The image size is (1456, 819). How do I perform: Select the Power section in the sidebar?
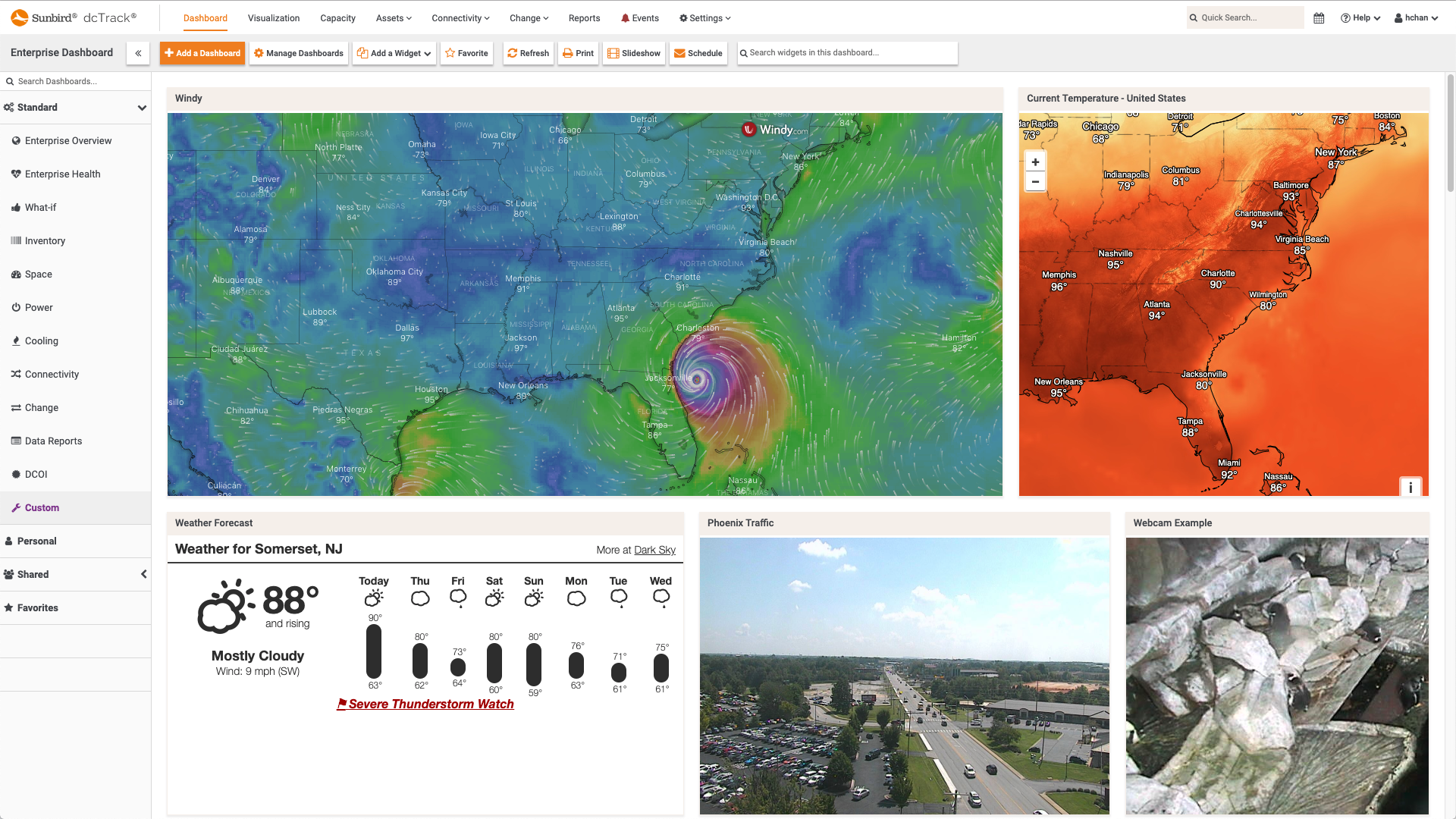click(x=38, y=307)
